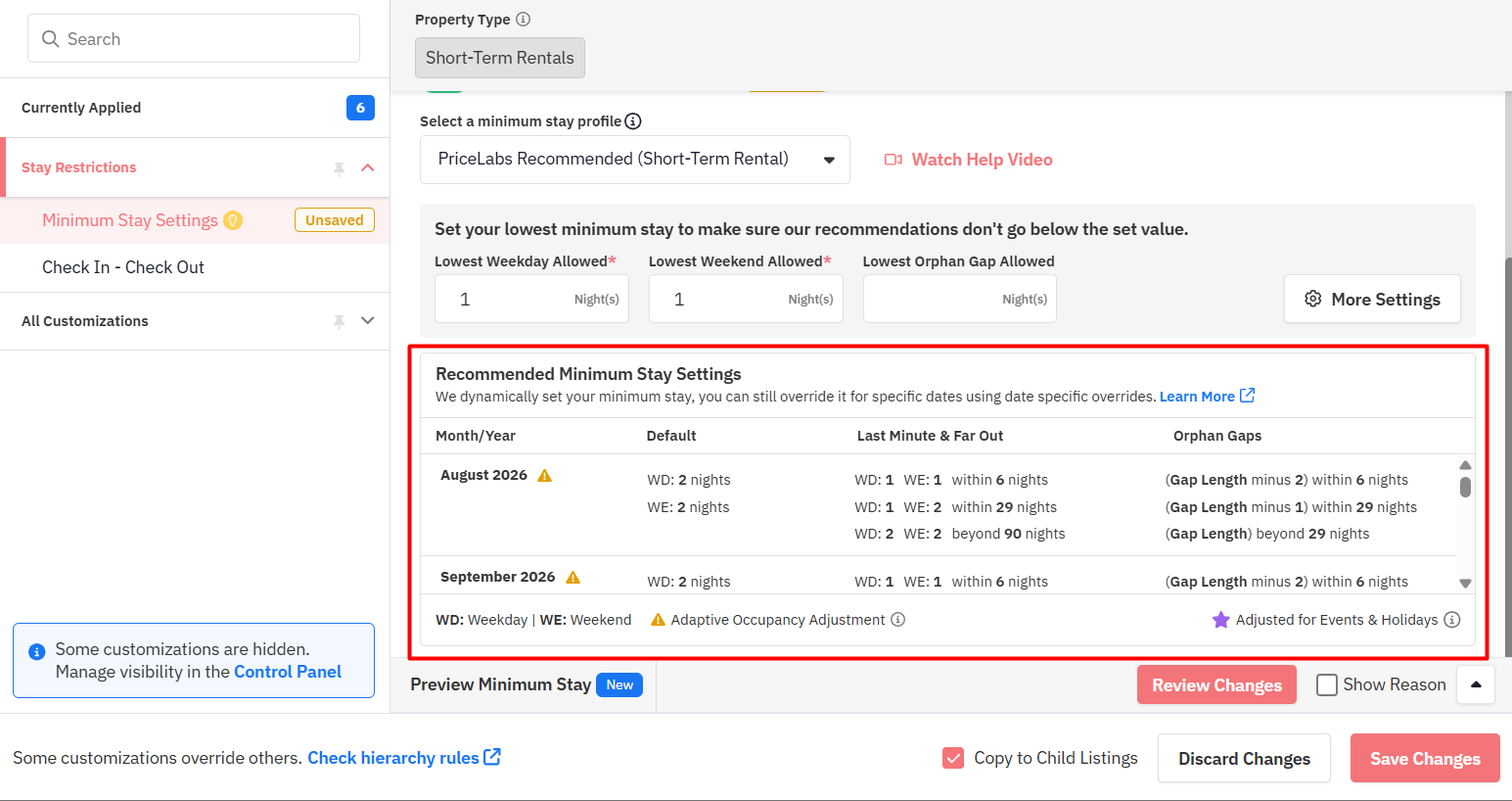Click the September 2026 warning triangle icon
This screenshot has width=1512, height=801.
point(573,578)
